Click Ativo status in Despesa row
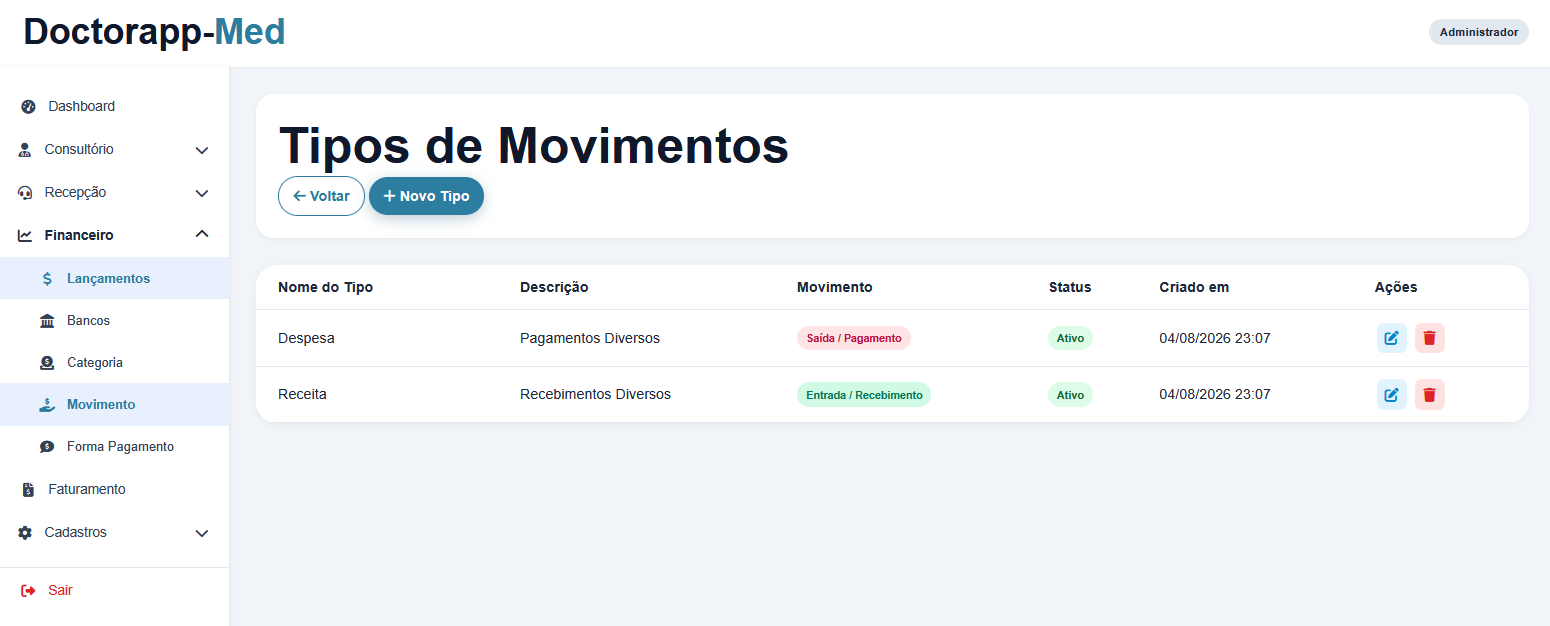 coord(1070,338)
